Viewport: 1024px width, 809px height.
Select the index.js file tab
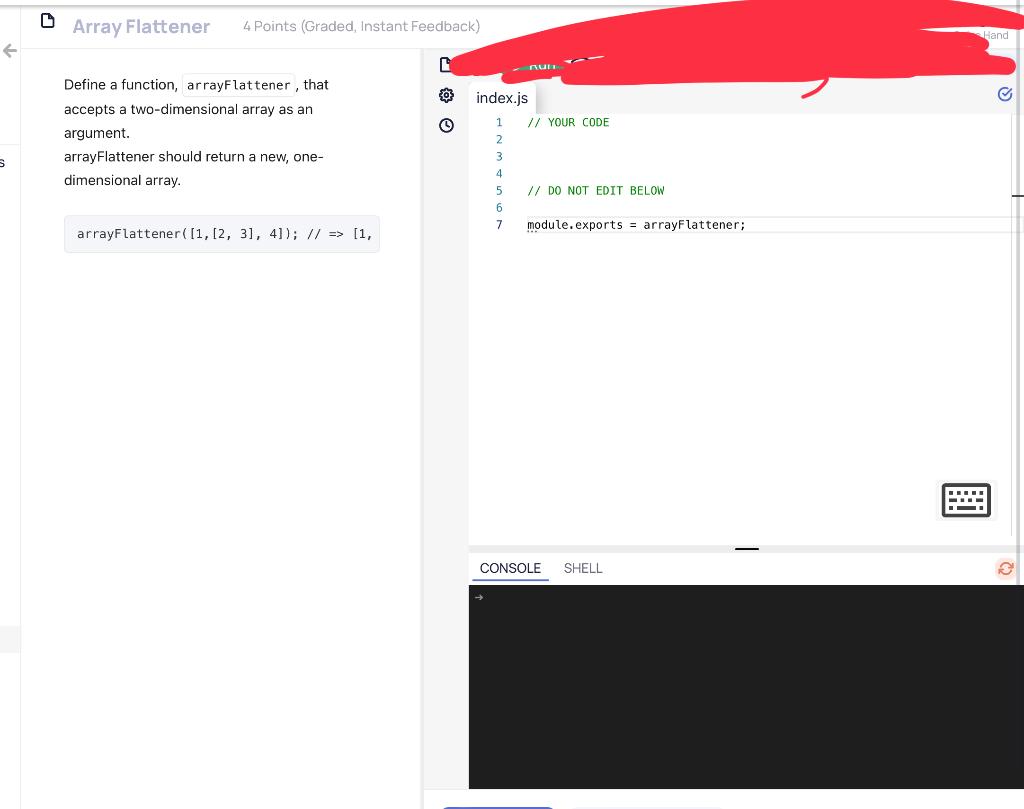502,98
